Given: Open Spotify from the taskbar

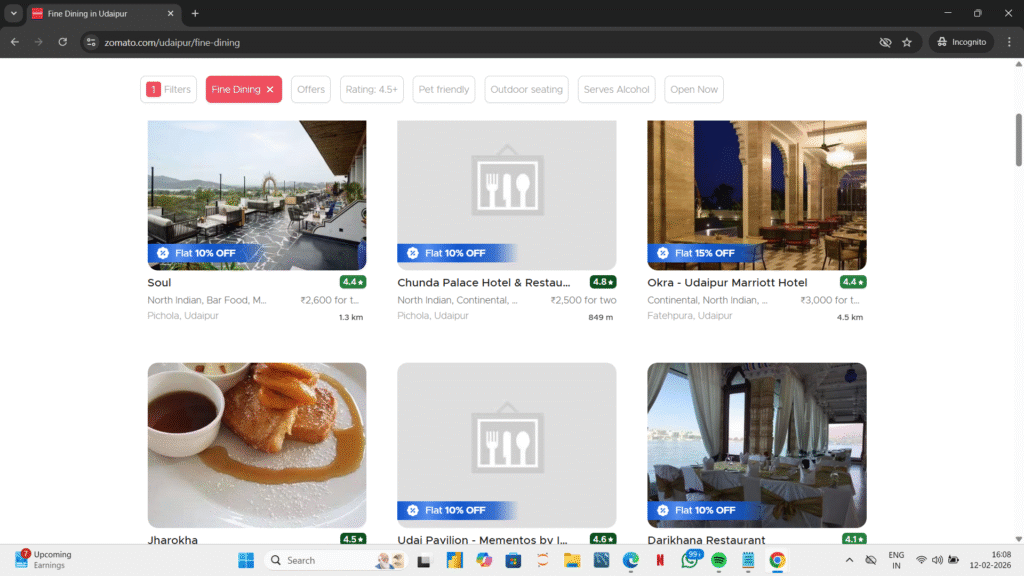Looking at the screenshot, I should click(x=718, y=560).
